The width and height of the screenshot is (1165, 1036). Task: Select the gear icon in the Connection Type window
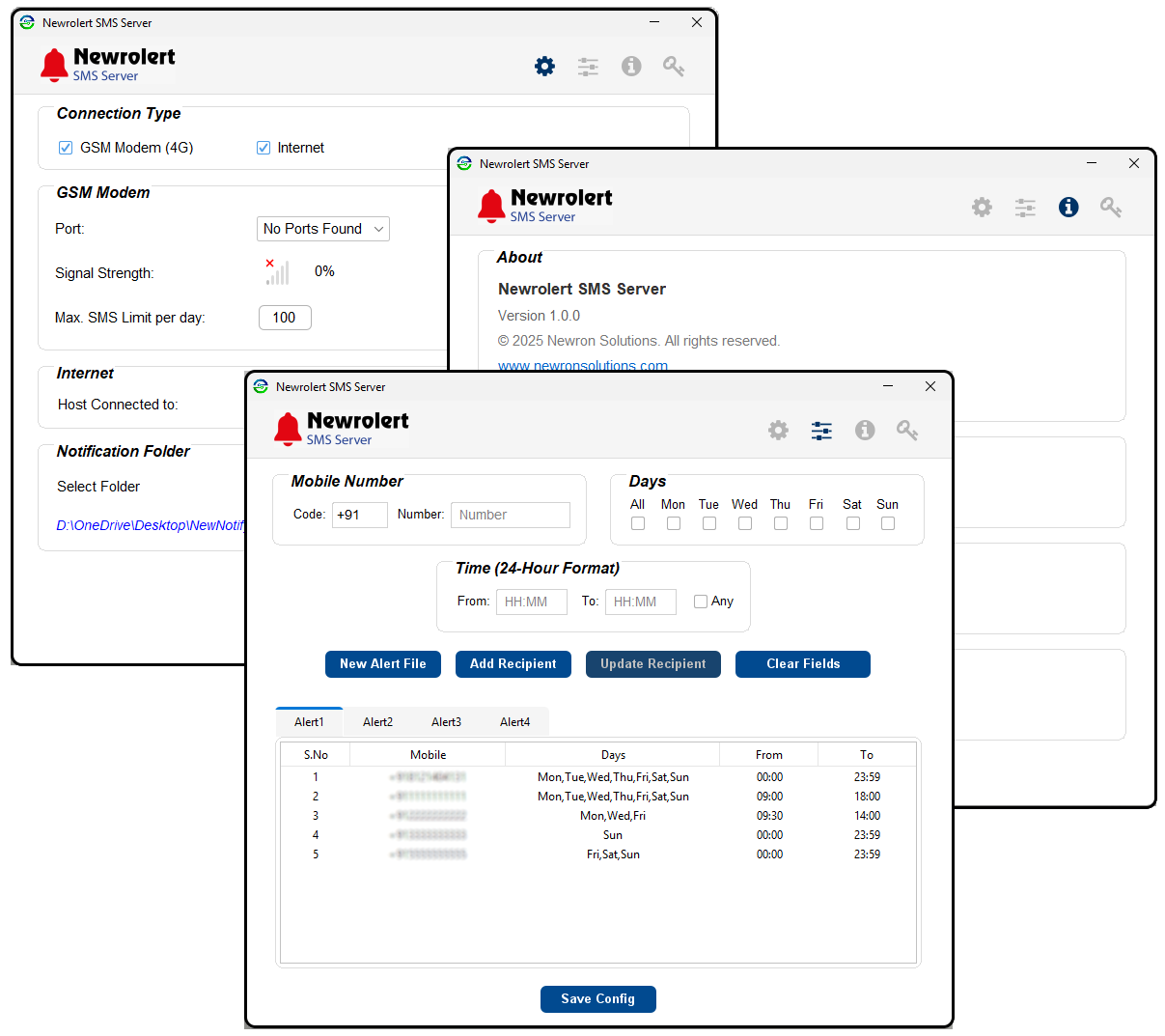pyautogui.click(x=545, y=66)
